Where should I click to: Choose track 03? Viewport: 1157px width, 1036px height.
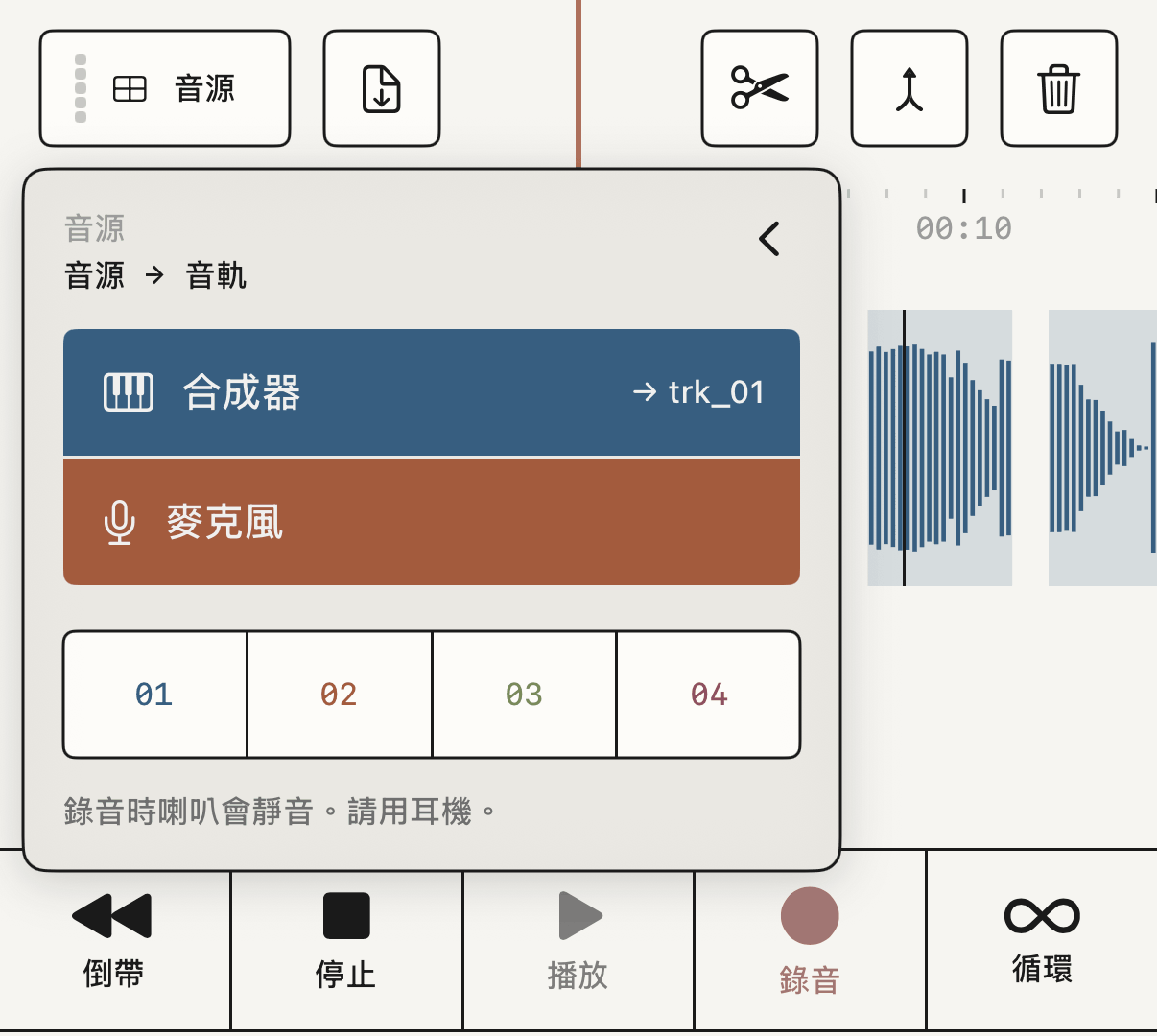click(x=524, y=695)
